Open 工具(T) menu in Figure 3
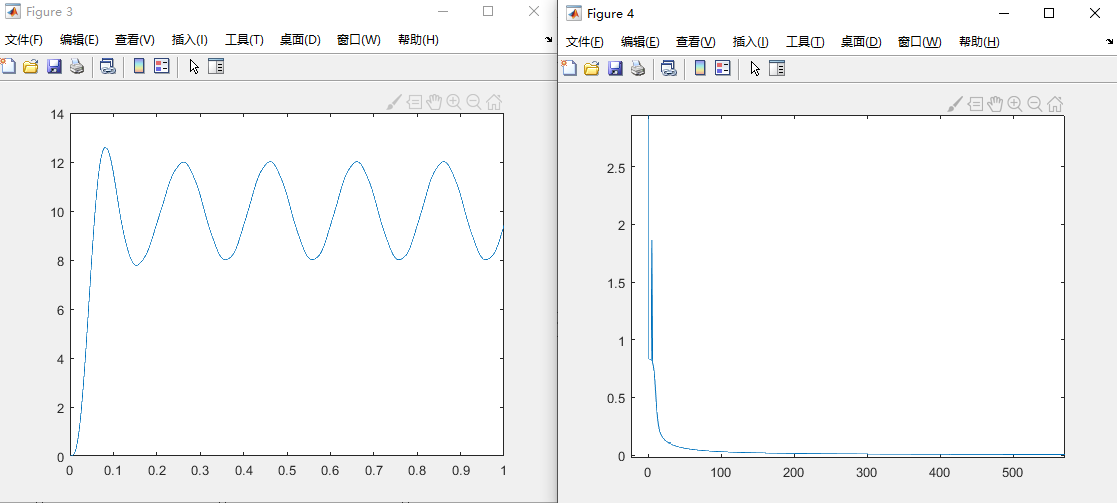The image size is (1117, 503). 244,41
